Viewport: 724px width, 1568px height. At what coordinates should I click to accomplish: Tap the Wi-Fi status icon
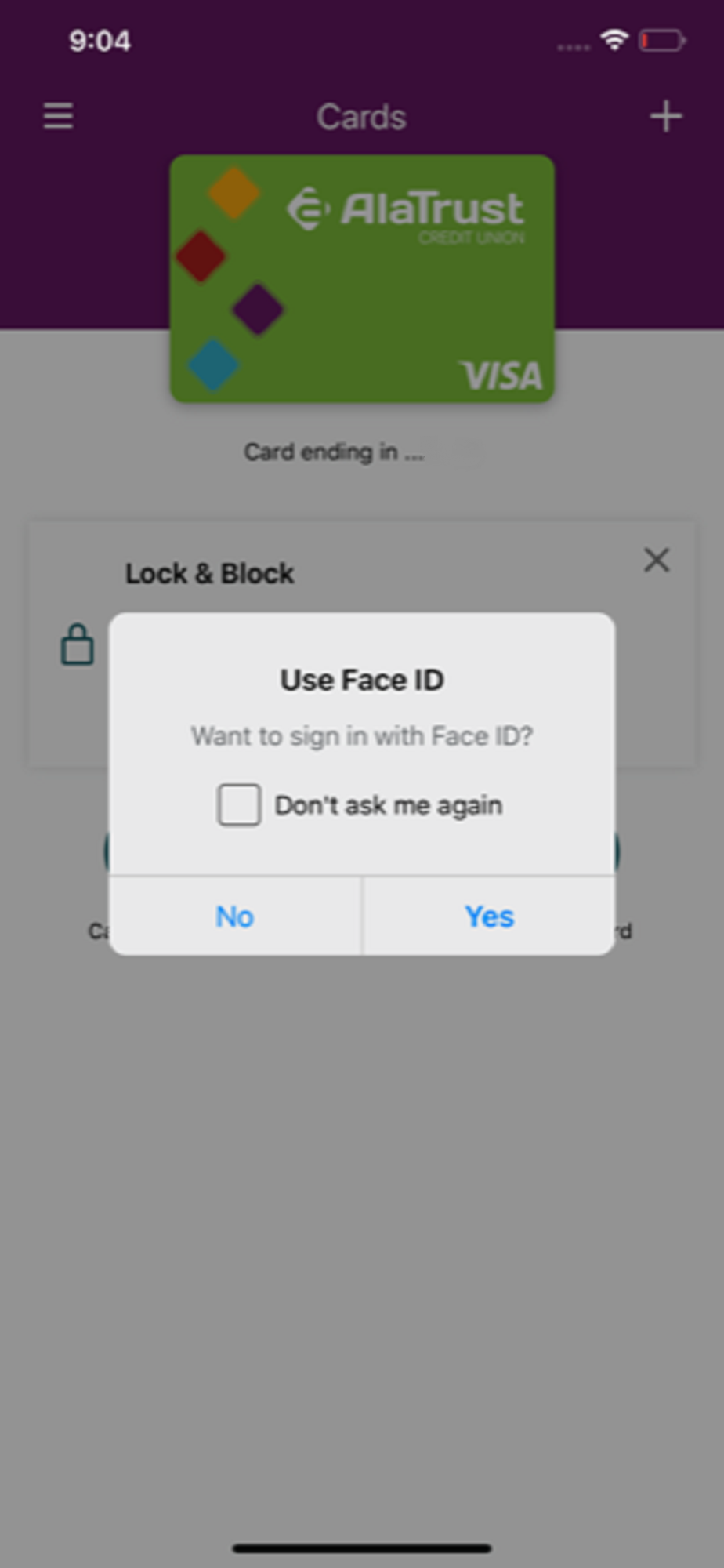[x=614, y=39]
